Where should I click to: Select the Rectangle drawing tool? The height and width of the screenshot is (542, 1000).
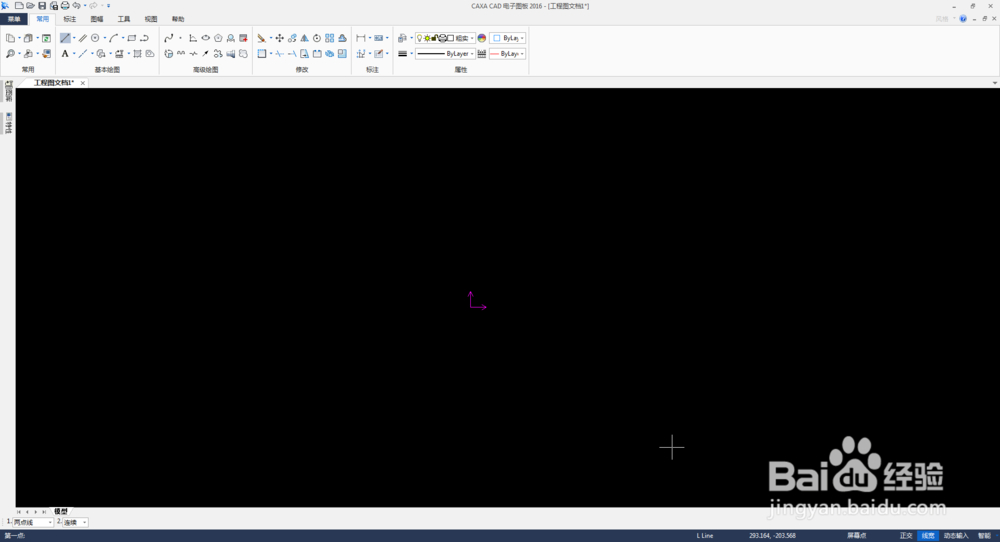pos(132,38)
